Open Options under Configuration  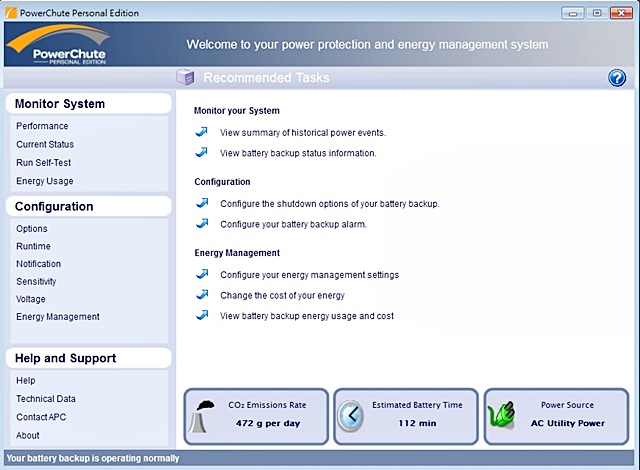[31, 228]
